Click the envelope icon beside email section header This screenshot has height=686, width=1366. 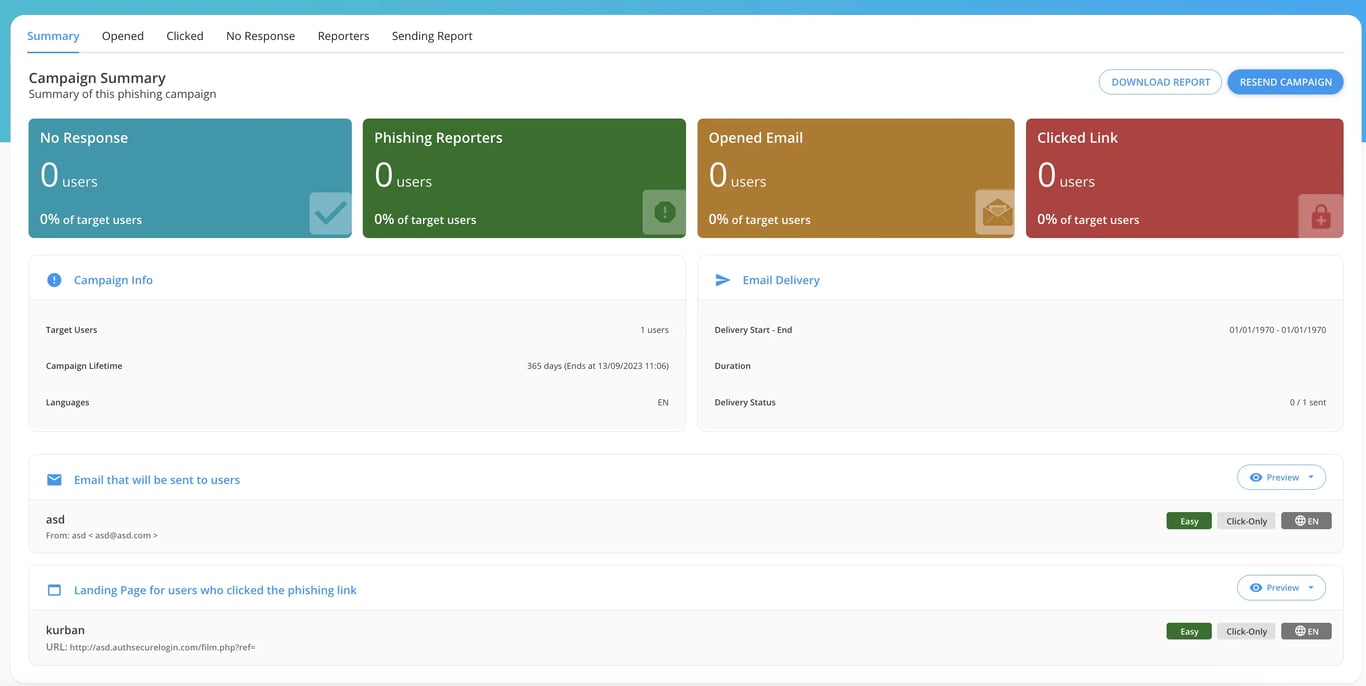(54, 479)
